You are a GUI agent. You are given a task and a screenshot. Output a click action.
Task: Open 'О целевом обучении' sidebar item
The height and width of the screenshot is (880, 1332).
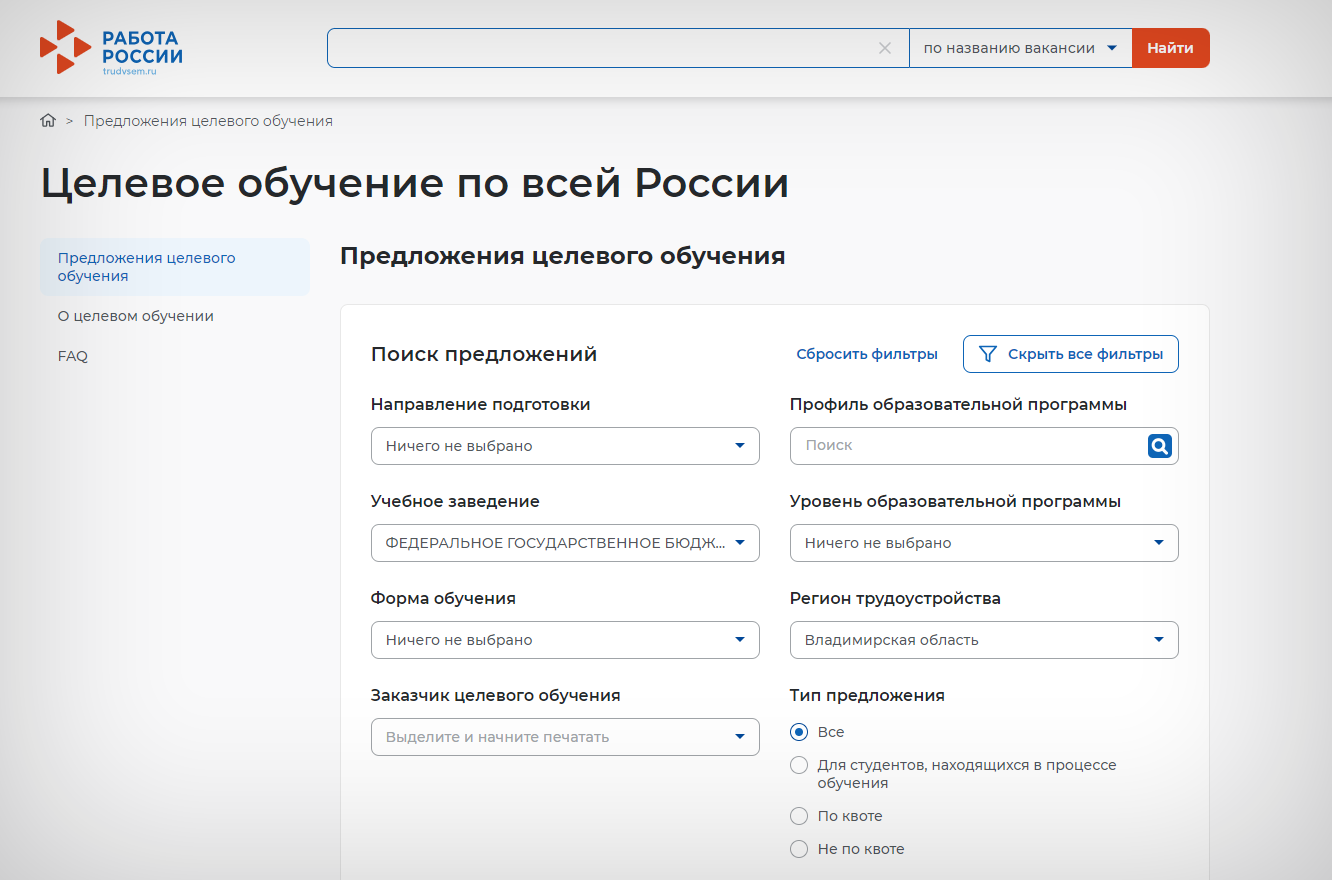(136, 316)
